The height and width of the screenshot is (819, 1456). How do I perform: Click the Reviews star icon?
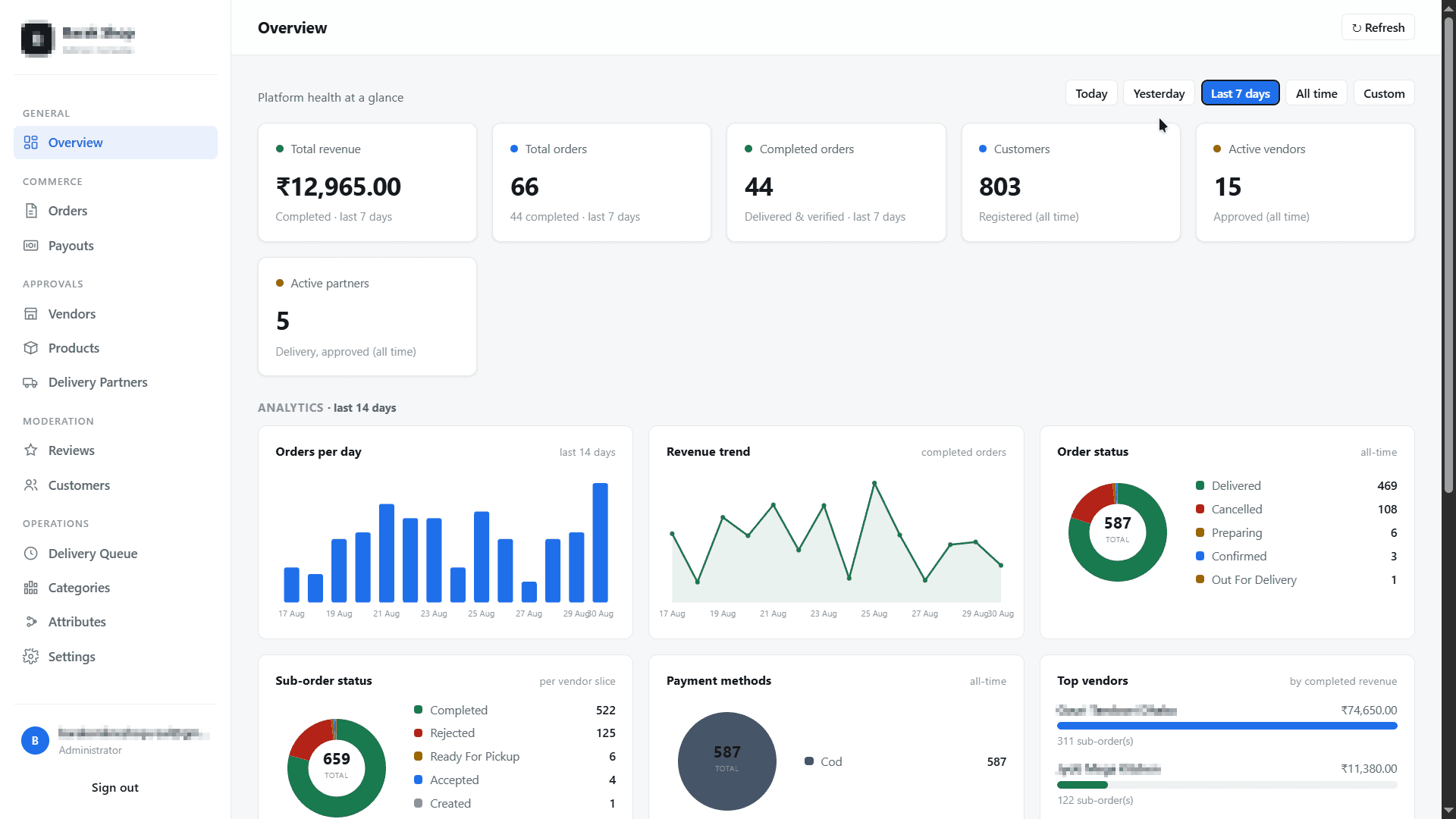tap(31, 450)
